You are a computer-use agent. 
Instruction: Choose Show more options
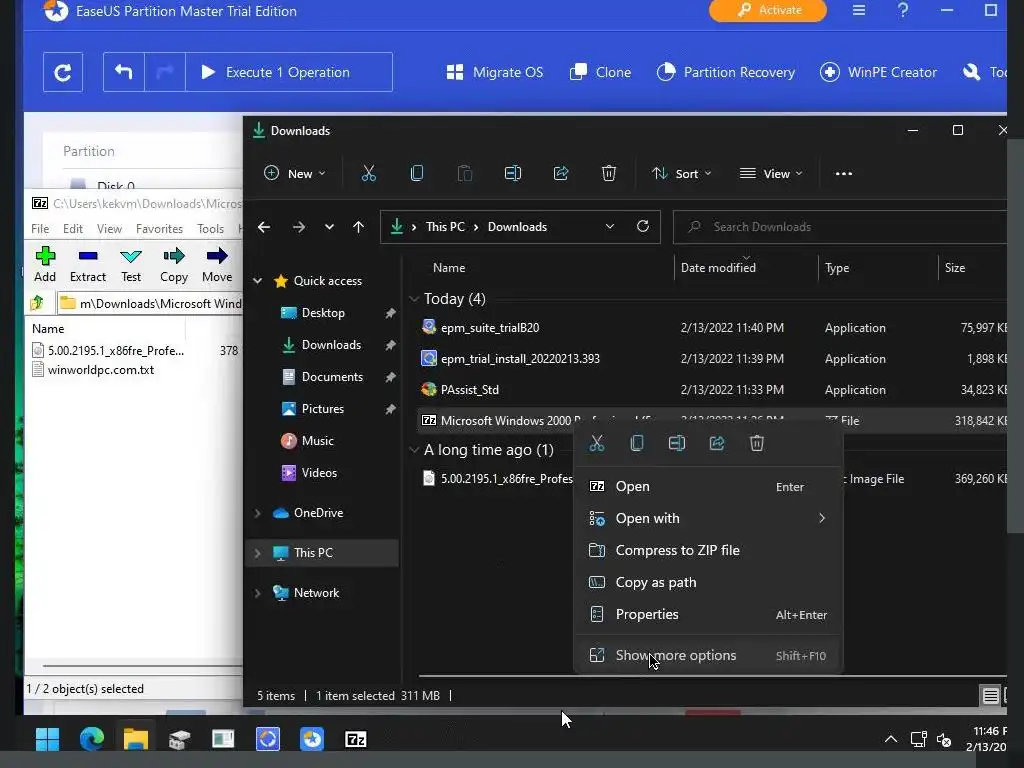point(708,656)
